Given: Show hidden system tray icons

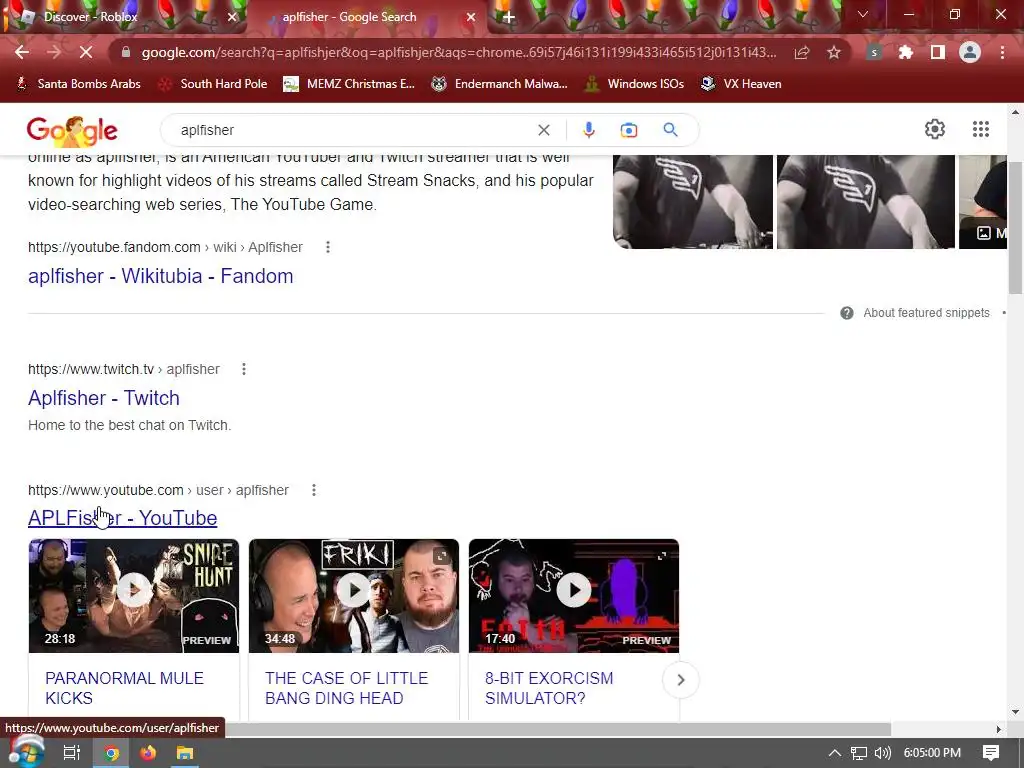Looking at the screenshot, I should click(835, 753).
